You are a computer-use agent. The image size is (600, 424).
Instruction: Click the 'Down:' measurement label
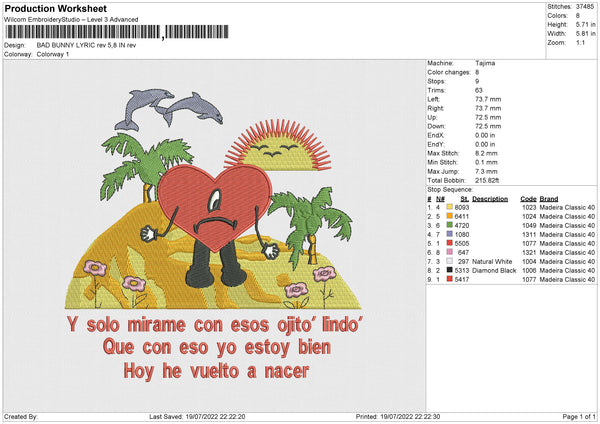(x=436, y=126)
